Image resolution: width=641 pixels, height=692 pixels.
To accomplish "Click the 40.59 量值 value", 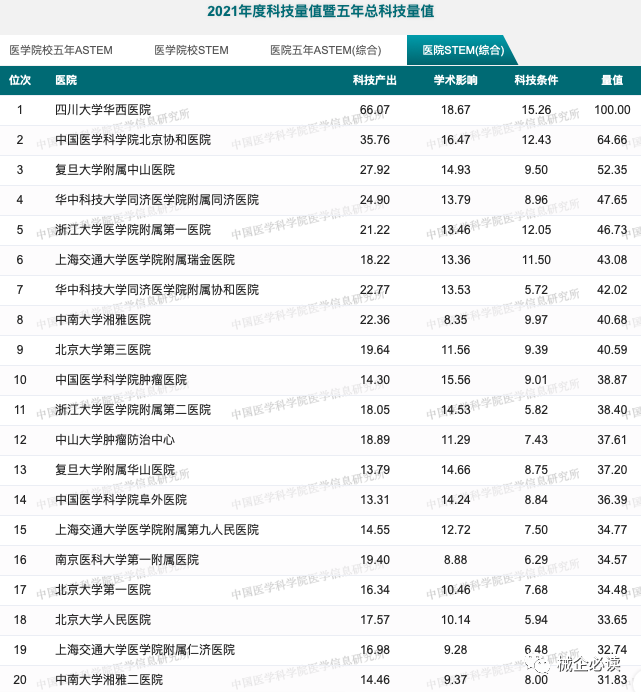I will click(x=612, y=350).
